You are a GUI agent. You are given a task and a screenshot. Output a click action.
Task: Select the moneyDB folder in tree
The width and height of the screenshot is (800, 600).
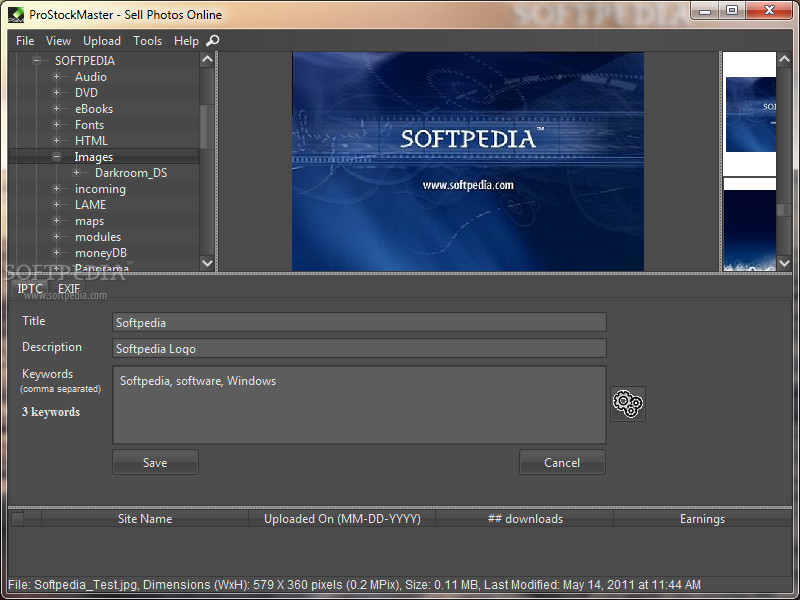(x=101, y=253)
